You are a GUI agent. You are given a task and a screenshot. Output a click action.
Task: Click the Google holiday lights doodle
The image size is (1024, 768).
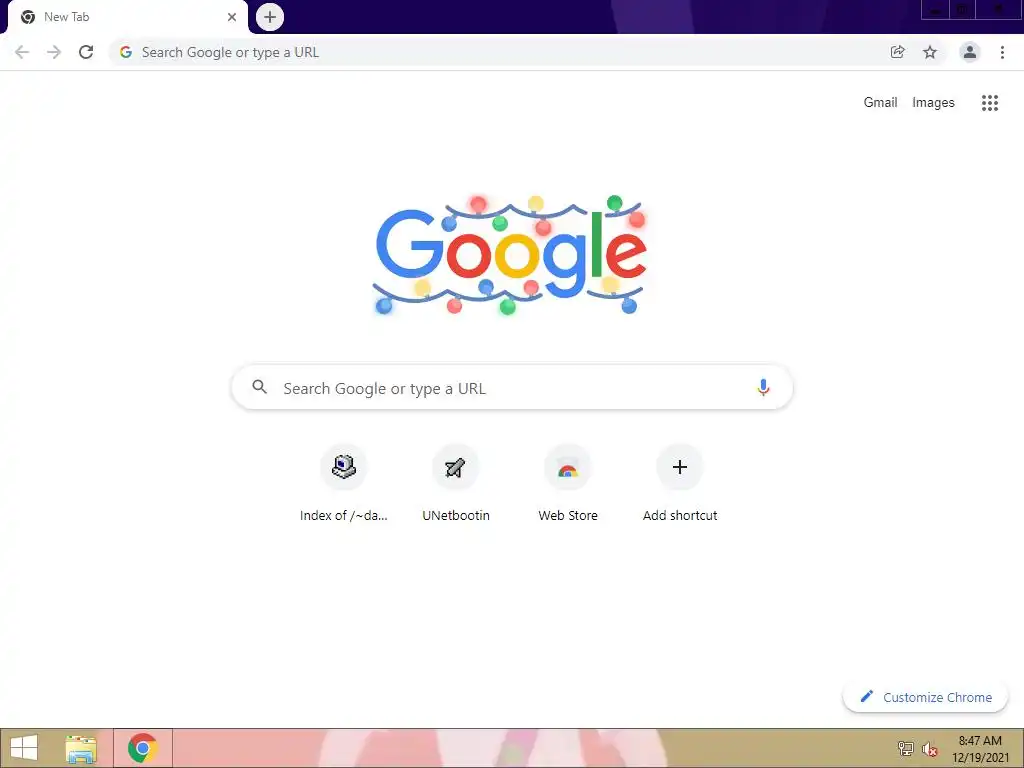[x=510, y=255]
